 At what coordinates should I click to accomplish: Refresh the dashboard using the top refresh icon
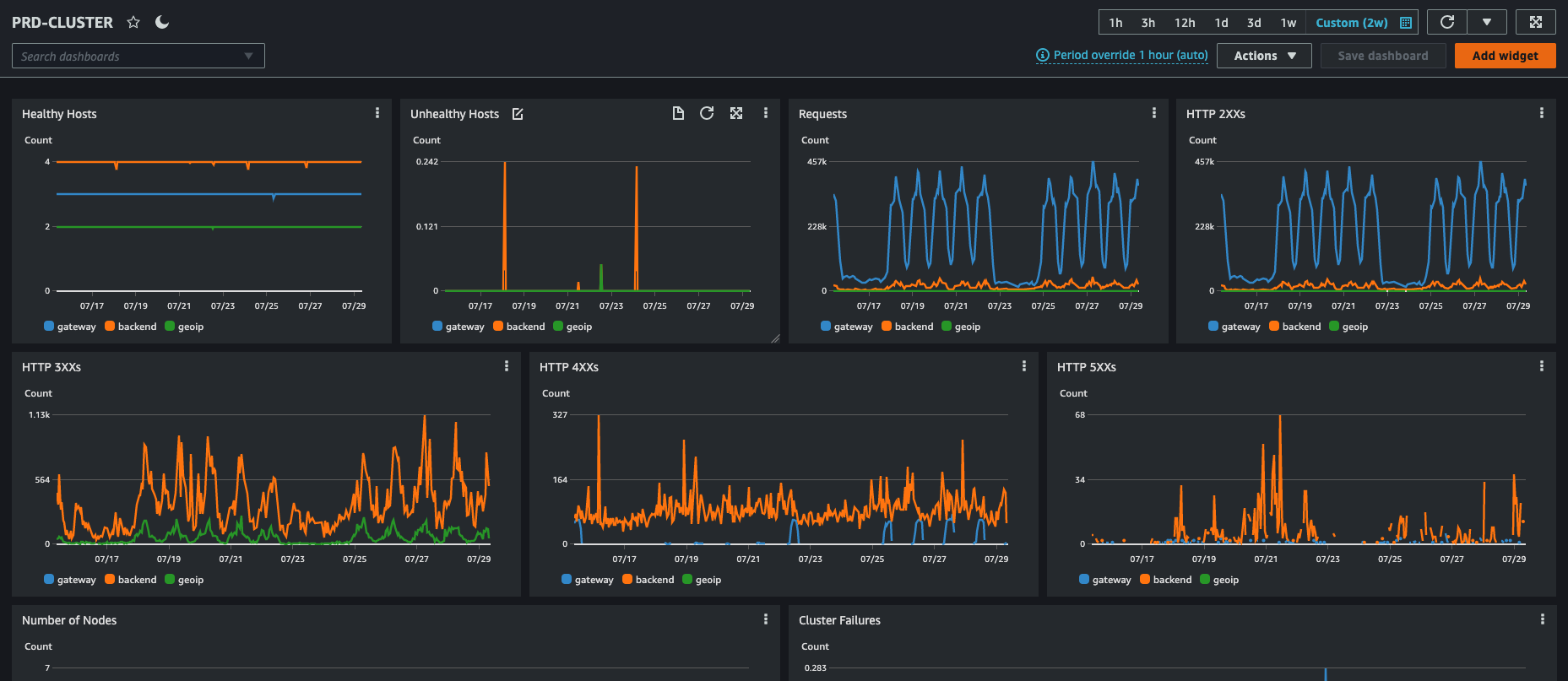coord(1447,22)
